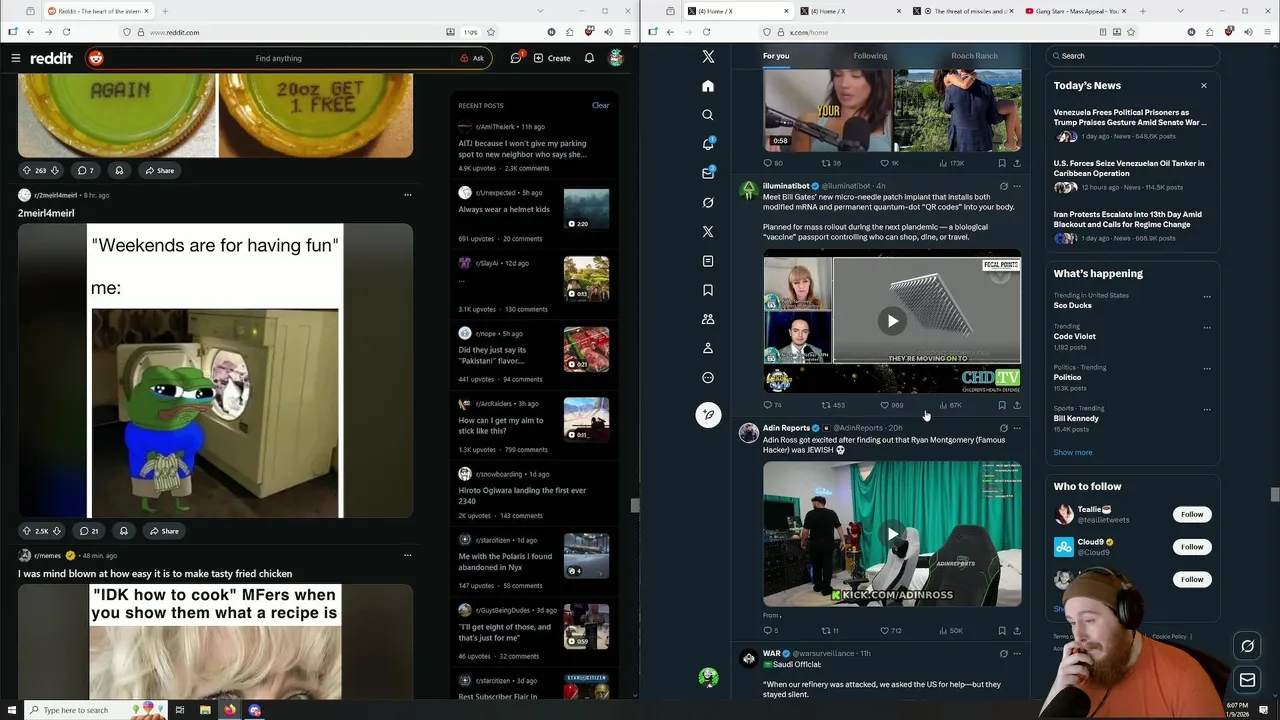Open Reddit hamburger menu
This screenshot has width=1280, height=720.
[15, 58]
